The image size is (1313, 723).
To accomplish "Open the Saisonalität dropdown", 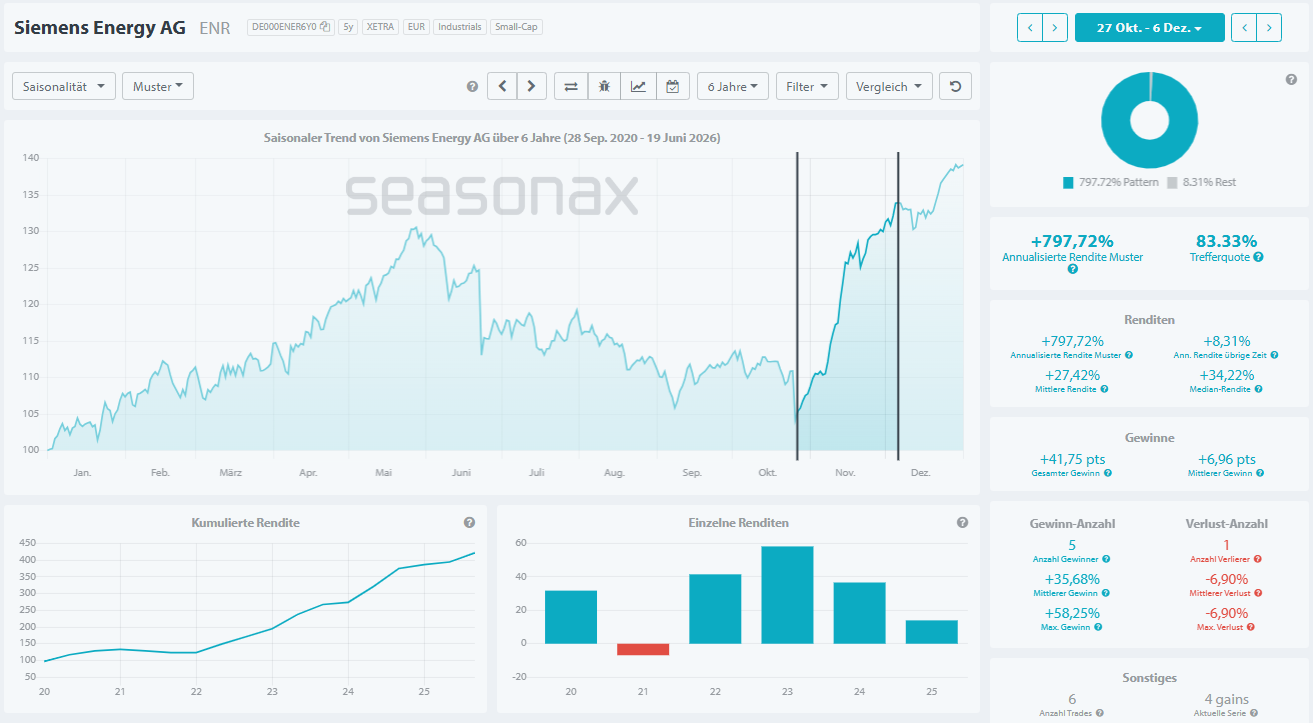I will (64, 86).
